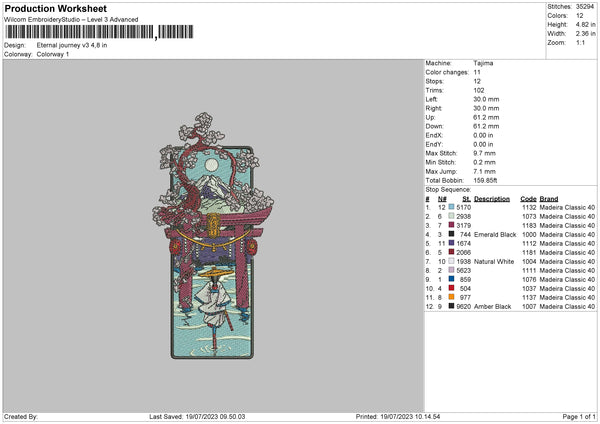Click the Code column header
This screenshot has height=424, width=600.
[x=528, y=199]
